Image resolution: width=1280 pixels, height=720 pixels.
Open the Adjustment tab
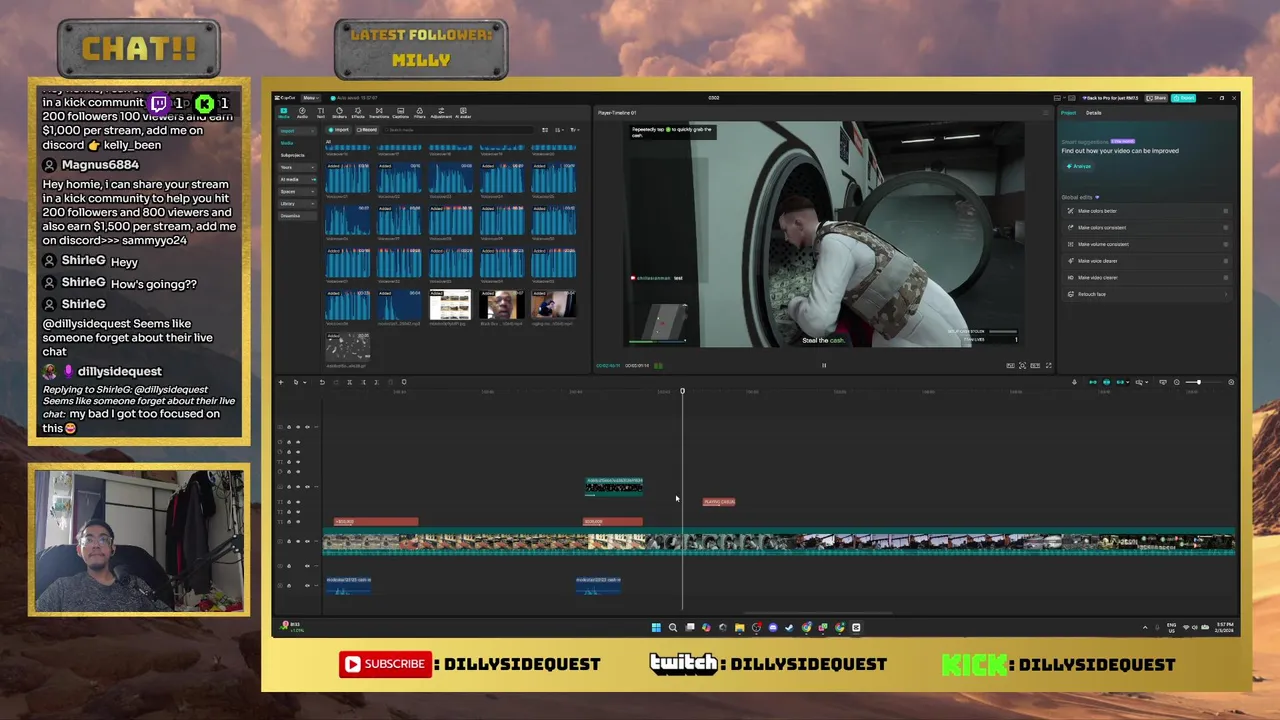click(x=441, y=114)
